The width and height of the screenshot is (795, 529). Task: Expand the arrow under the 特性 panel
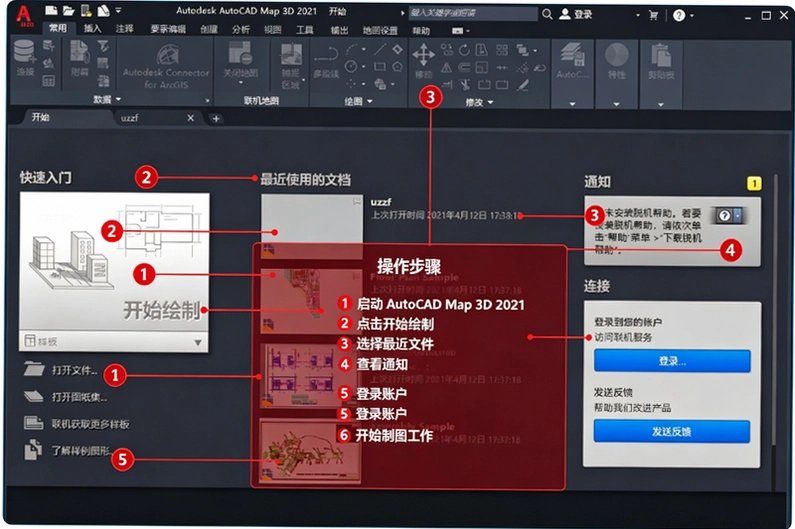617,104
